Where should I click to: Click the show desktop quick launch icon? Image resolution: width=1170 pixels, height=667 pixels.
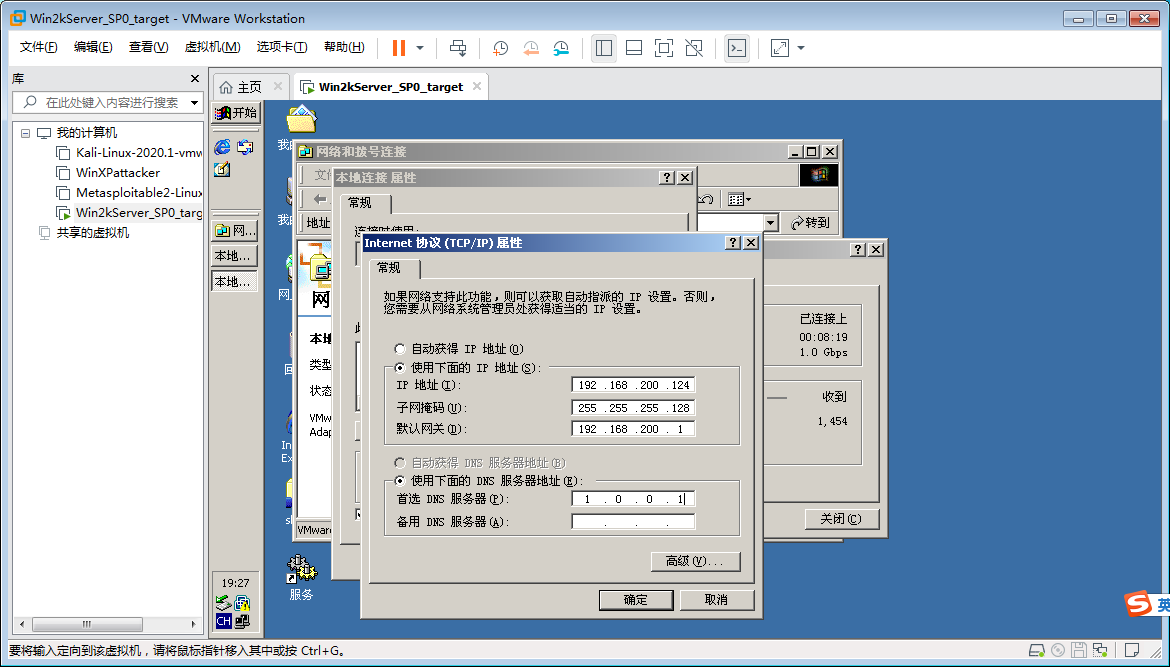tap(222, 170)
